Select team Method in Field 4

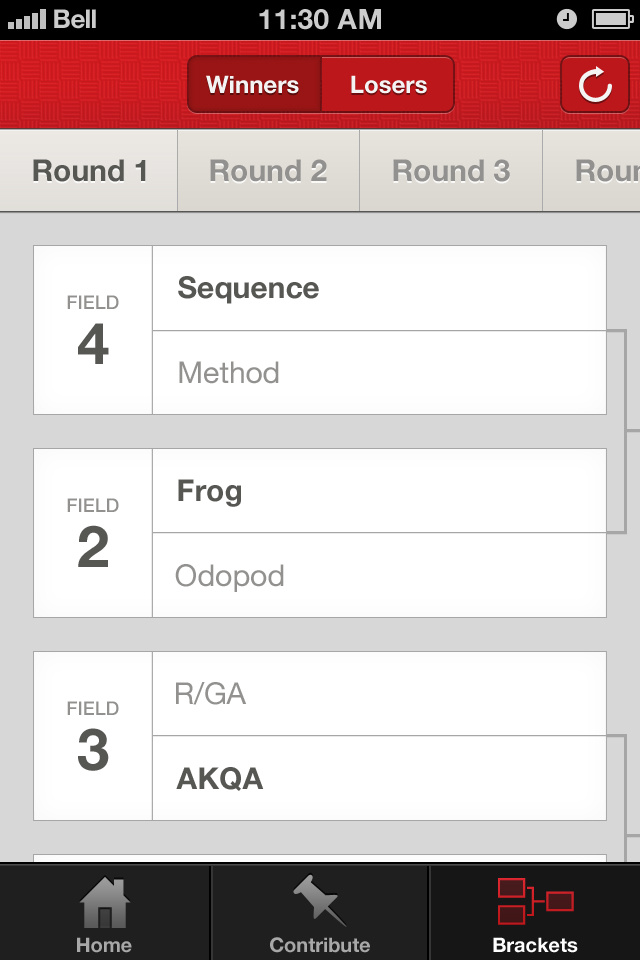coord(379,373)
